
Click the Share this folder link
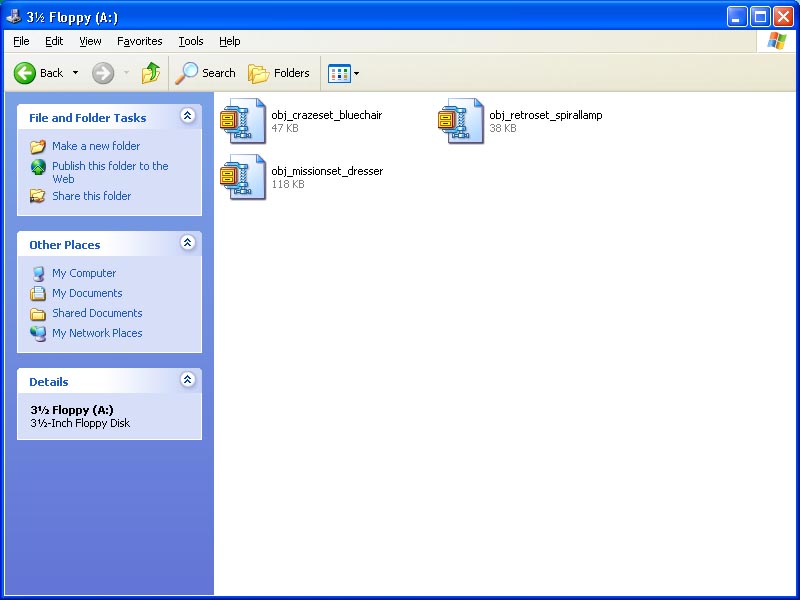pyautogui.click(x=91, y=196)
